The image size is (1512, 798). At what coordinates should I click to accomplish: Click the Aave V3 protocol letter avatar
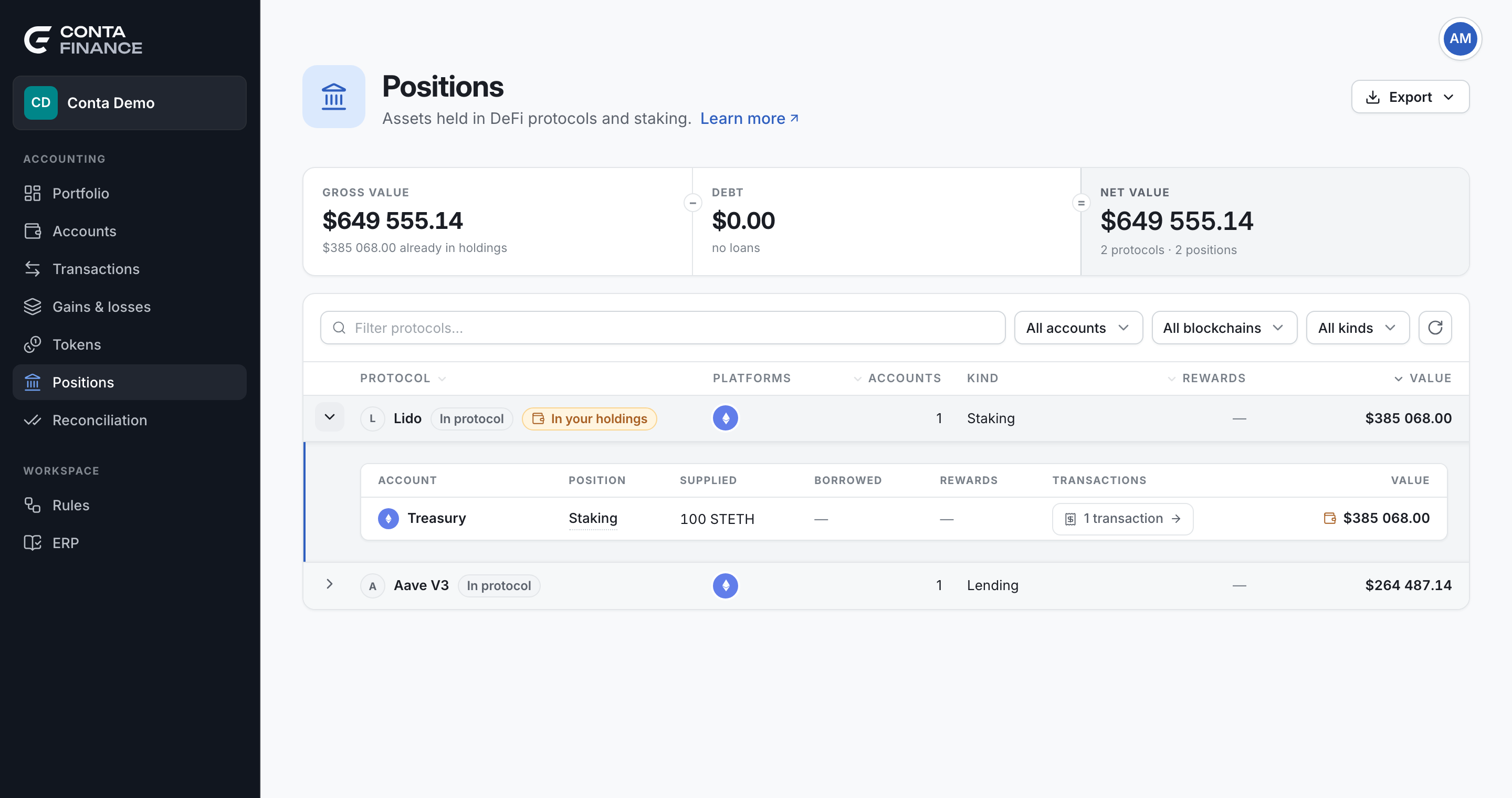[372, 585]
